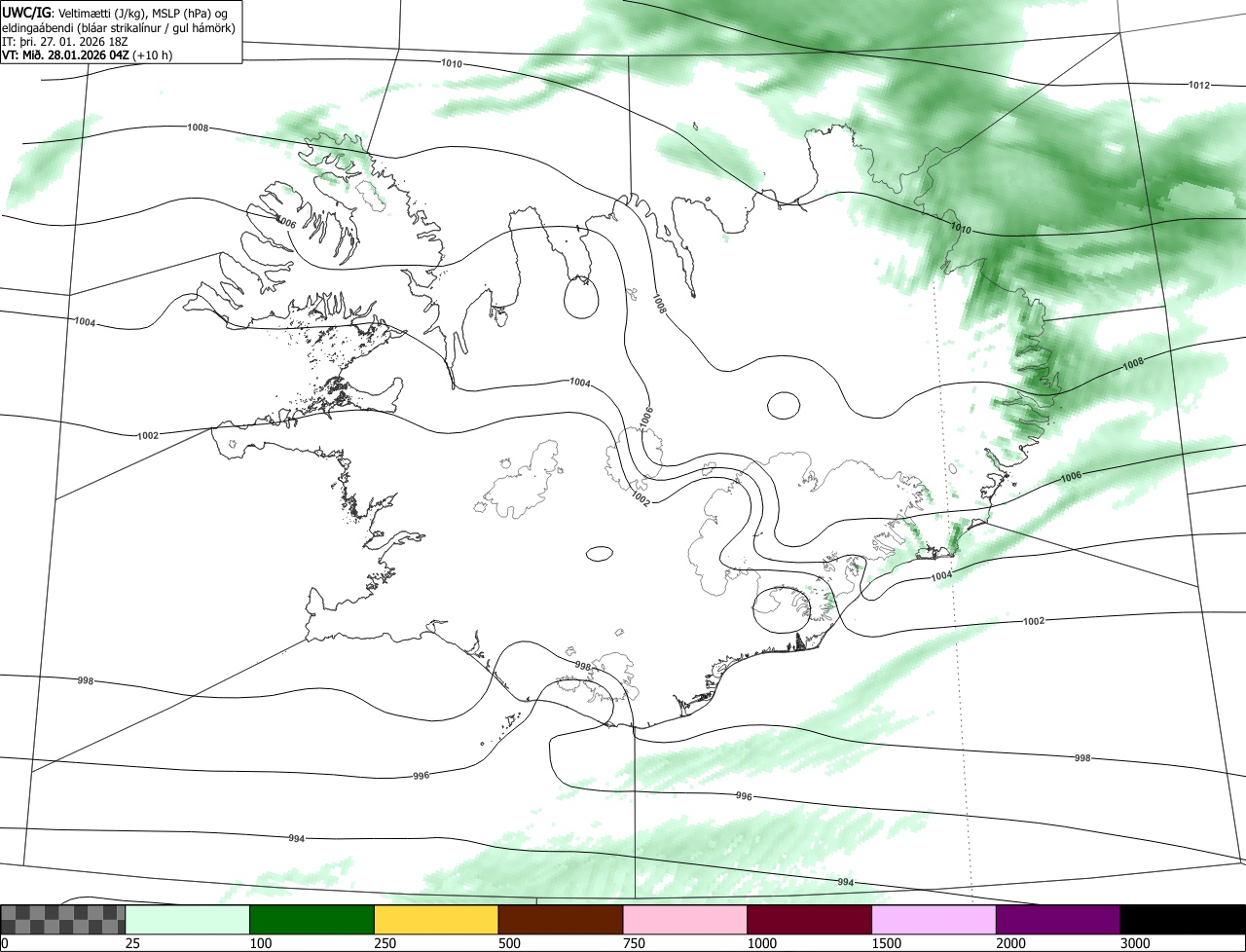Select the legend scale value 100
This screenshot has width=1246, height=952.
(x=259, y=943)
